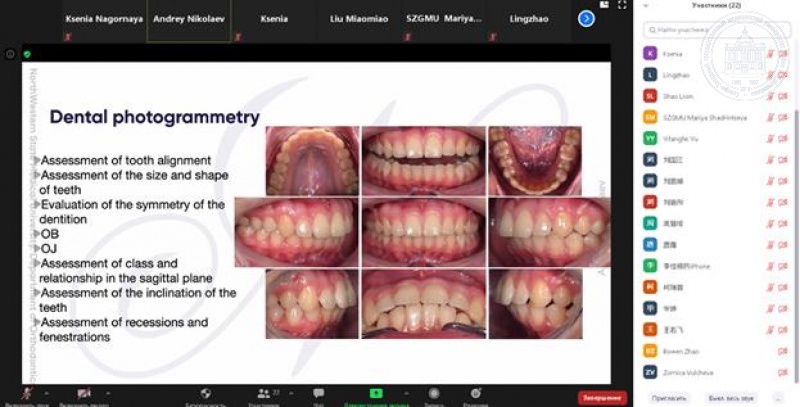Click Shao Lixin's camera-off icon
800x407 pixels.
click(783, 96)
